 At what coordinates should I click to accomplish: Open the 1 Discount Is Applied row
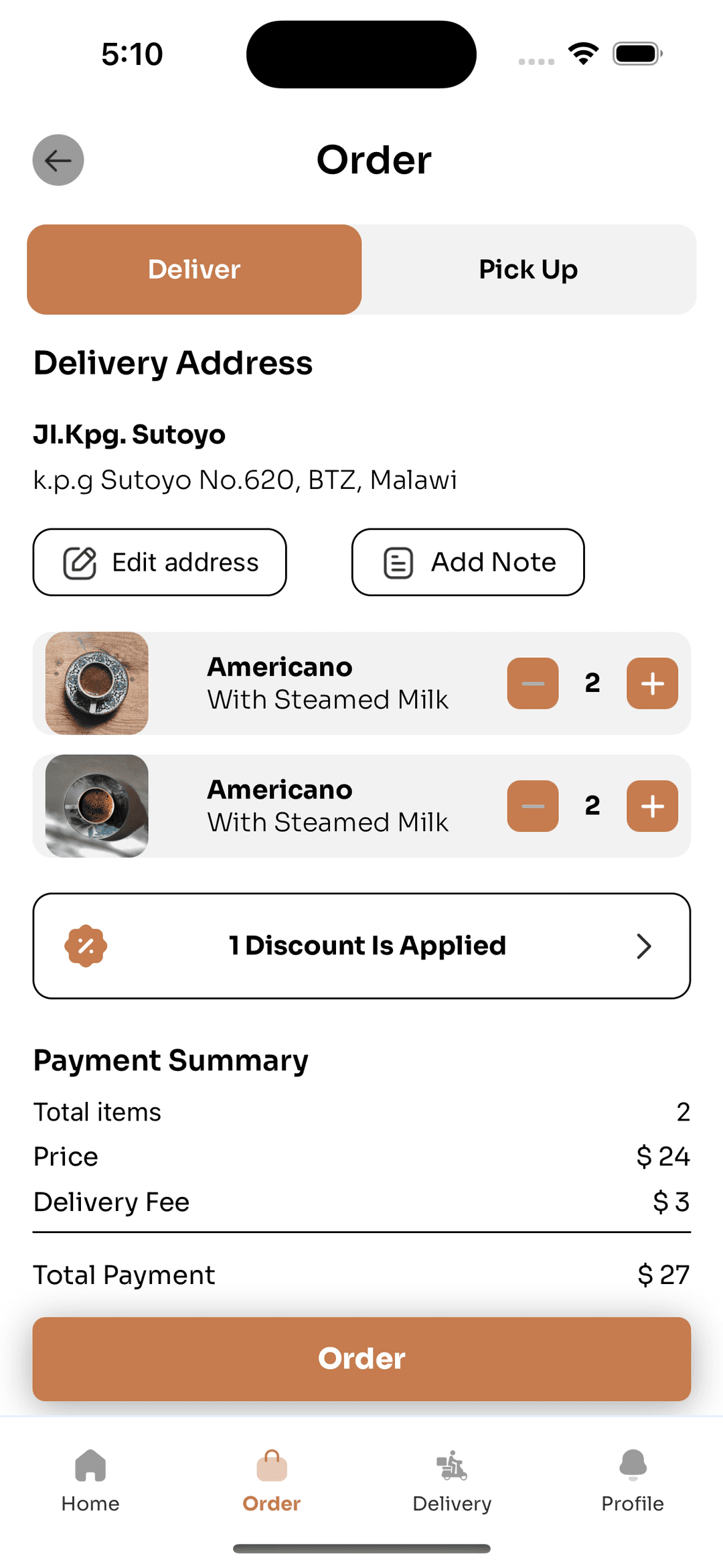tap(361, 946)
